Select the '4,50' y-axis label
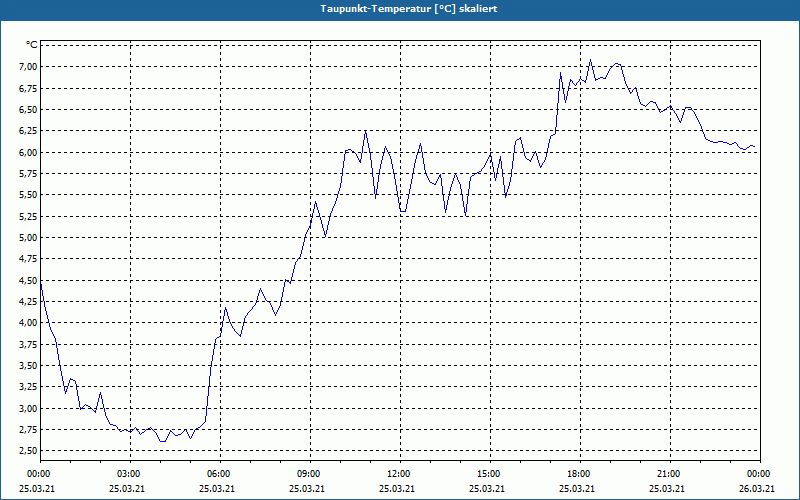This screenshot has width=800, height=500. click(29, 280)
